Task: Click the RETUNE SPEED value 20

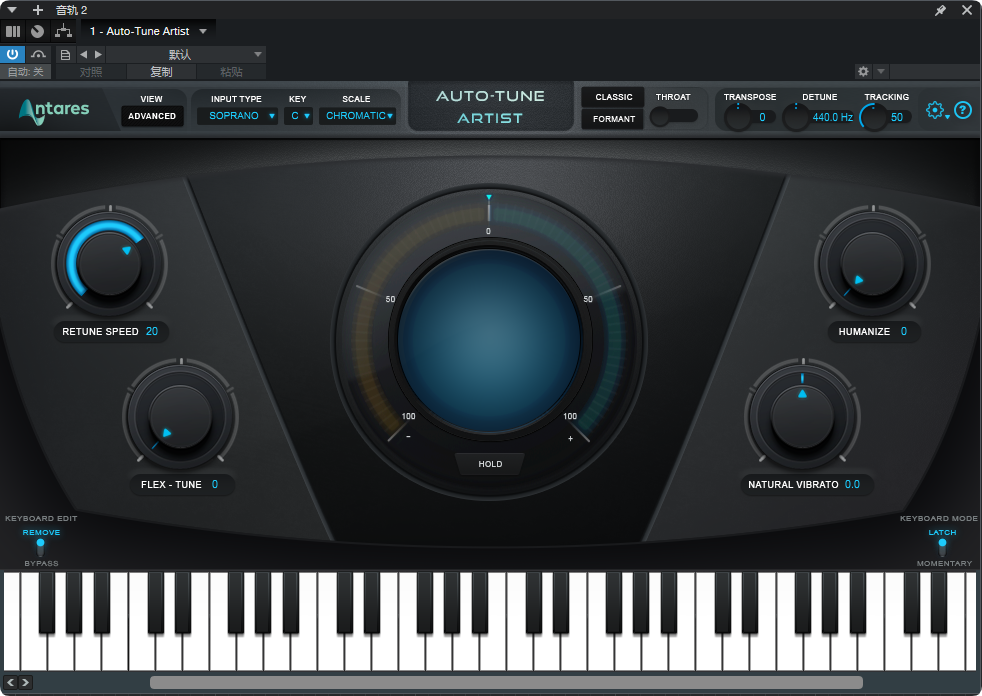Action: (x=152, y=331)
